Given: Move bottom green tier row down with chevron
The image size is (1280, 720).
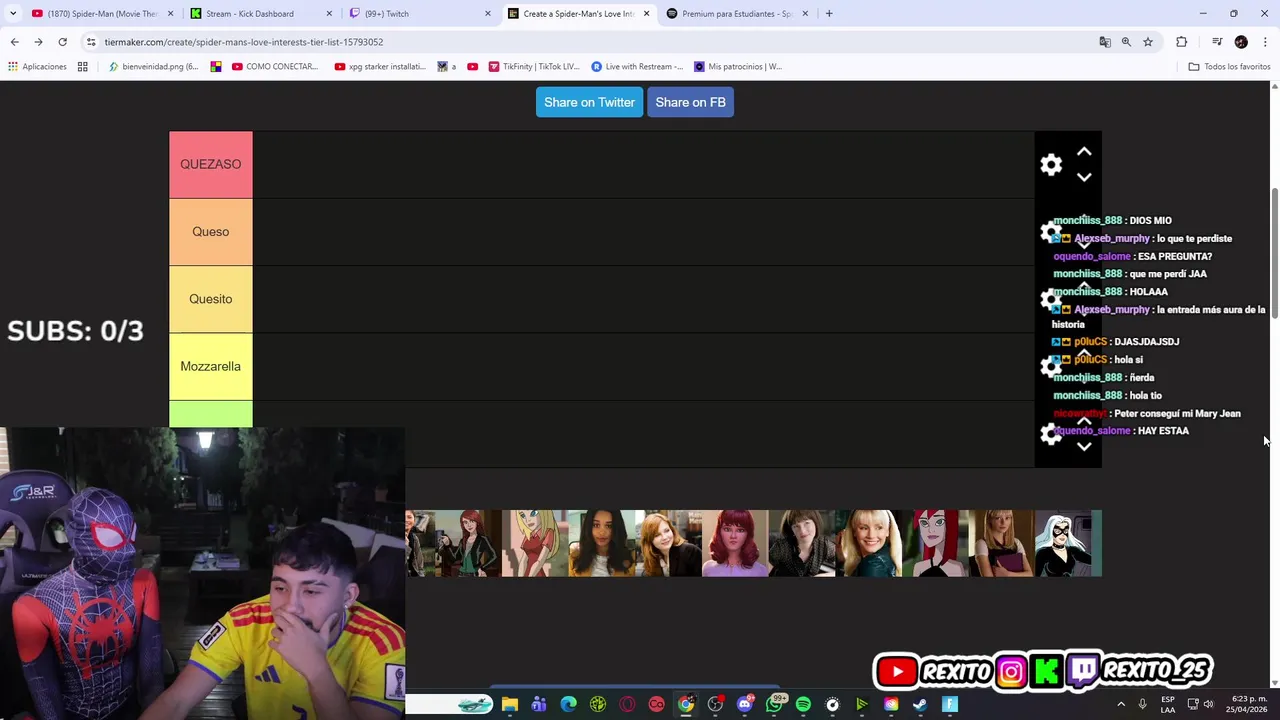Looking at the screenshot, I should [x=1084, y=447].
